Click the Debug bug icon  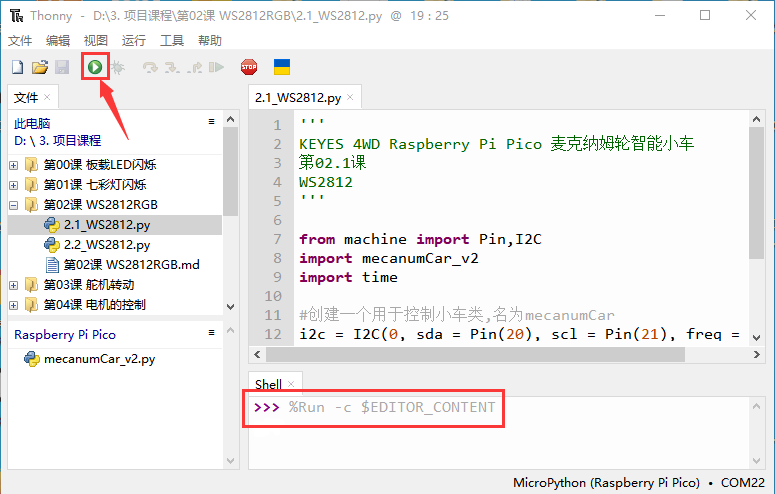[x=118, y=67]
